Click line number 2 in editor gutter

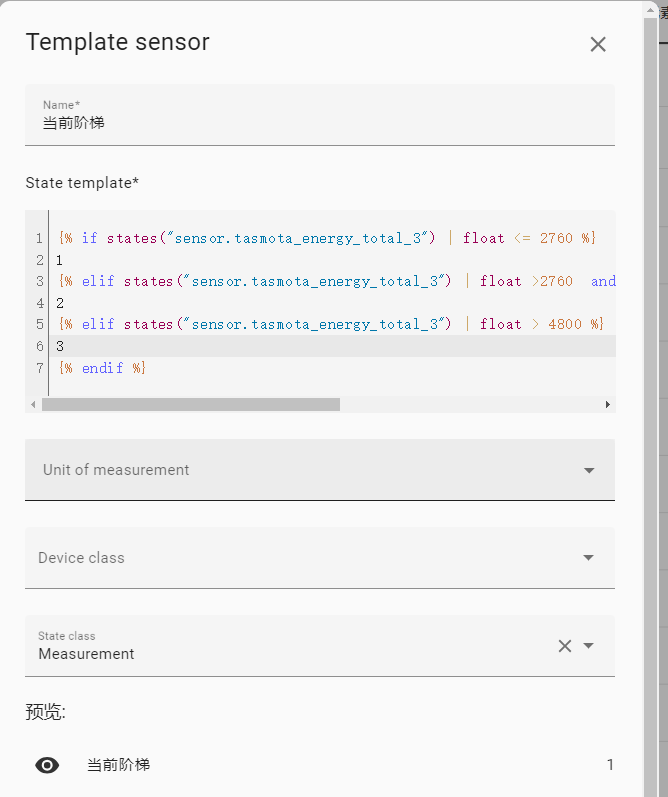point(39,260)
